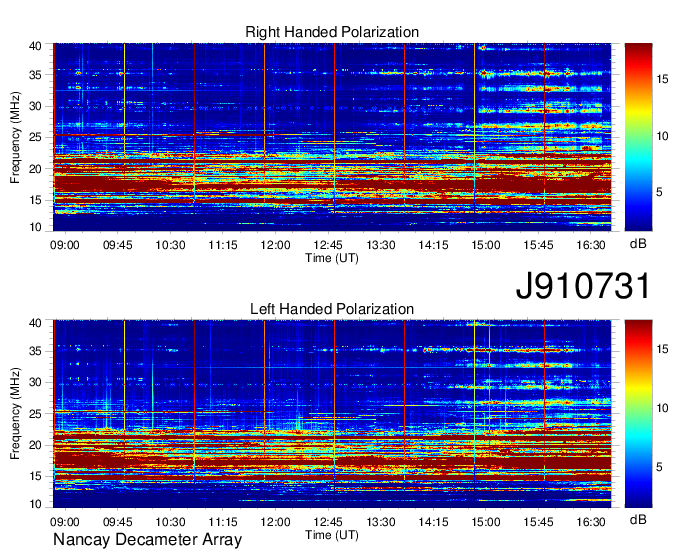The height and width of the screenshot is (552, 680).
Task: Click 15:45 tick on the Left Handed plot
Action: coord(539,522)
